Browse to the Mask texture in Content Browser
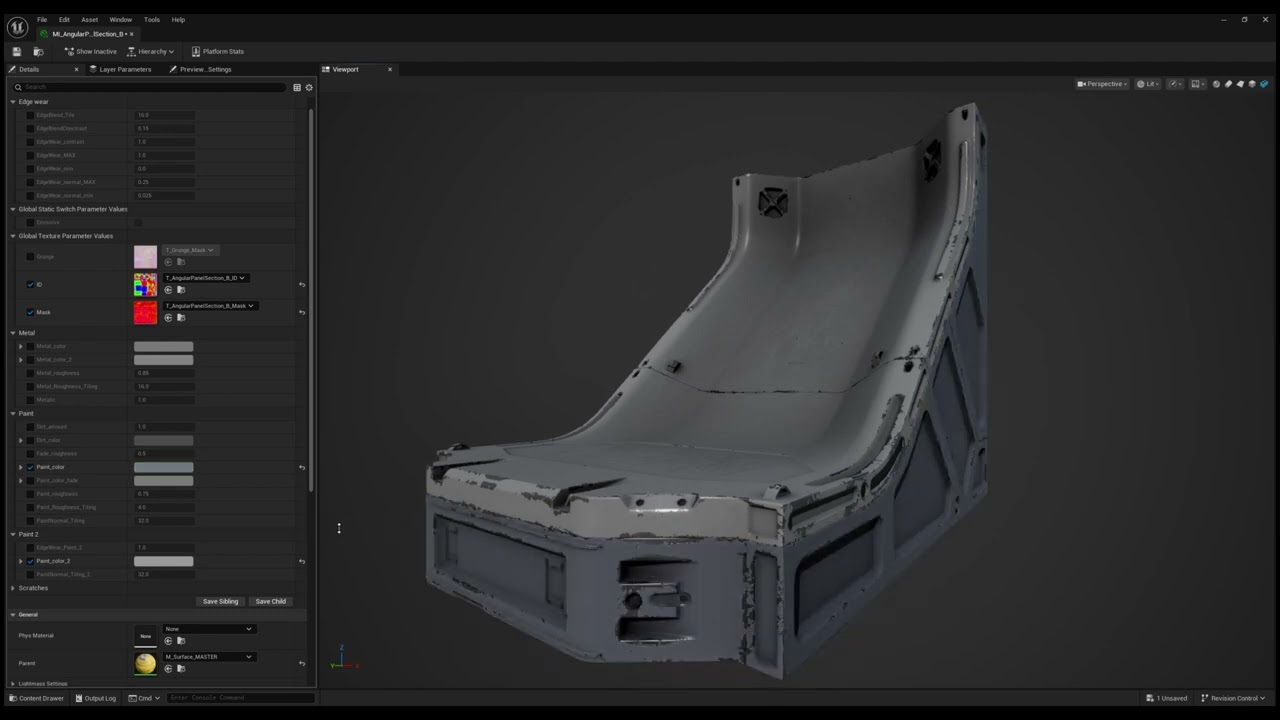 [x=181, y=318]
